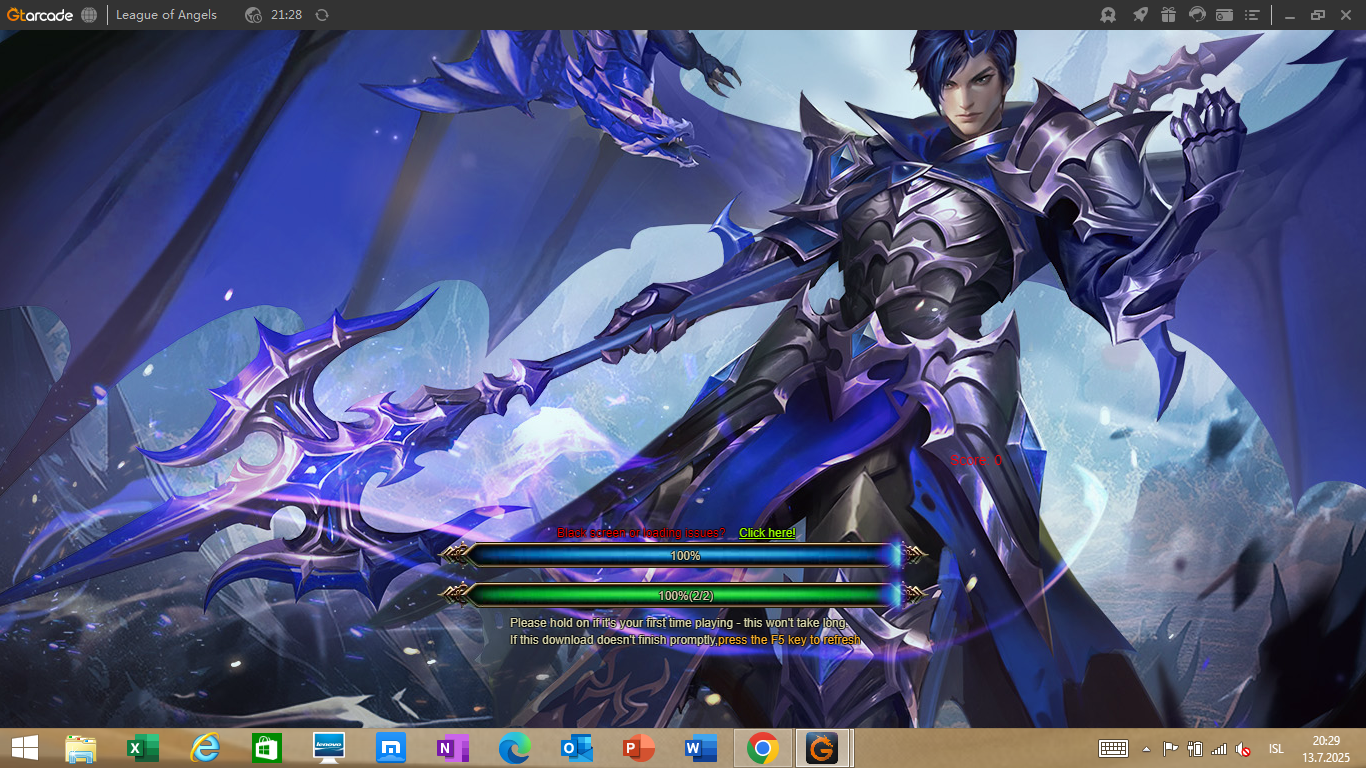Open File Explorer from taskbar
This screenshot has height=768, width=1366.
(81, 748)
